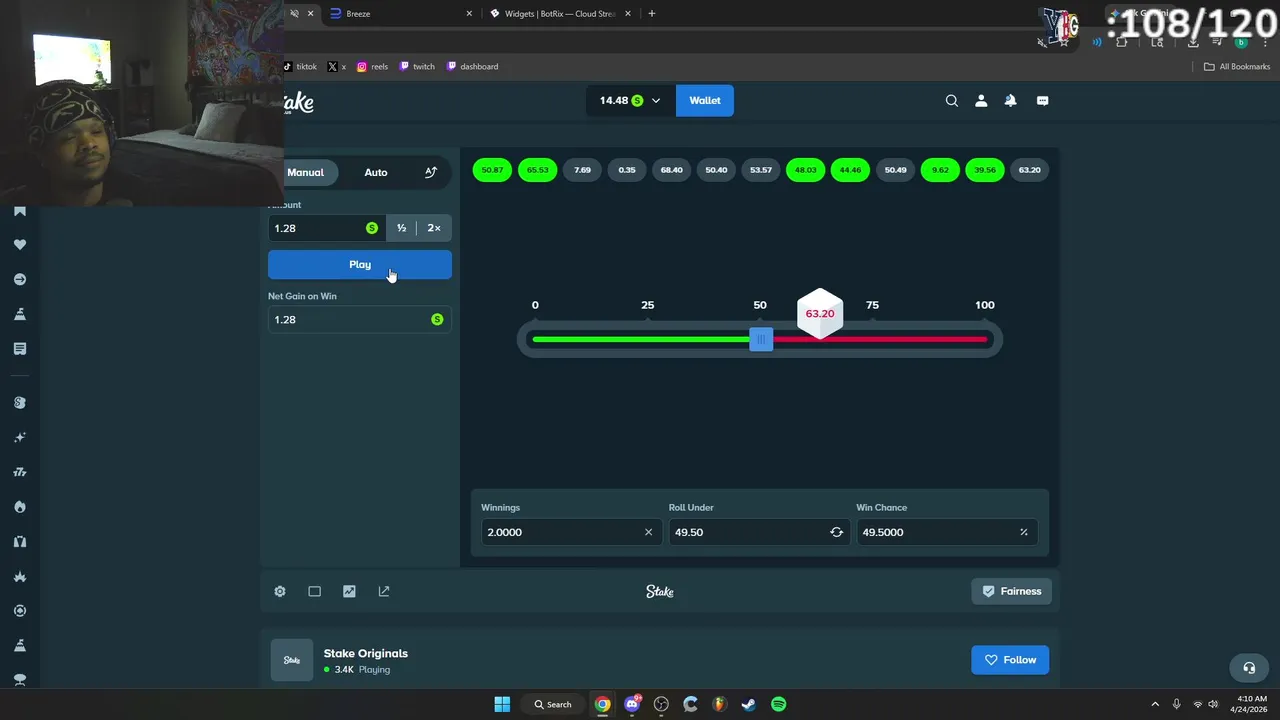Viewport: 1280px width, 720px height.
Task: Double the bet amount with 2×
Action: point(434,228)
